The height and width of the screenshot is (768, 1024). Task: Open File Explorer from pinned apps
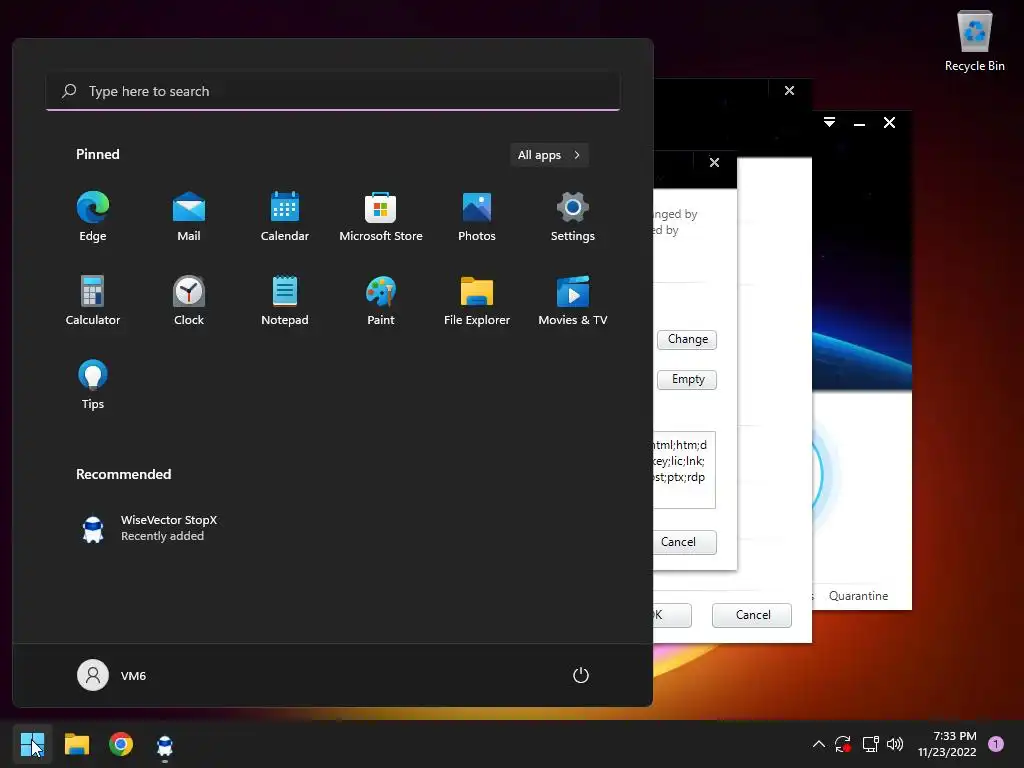[477, 300]
